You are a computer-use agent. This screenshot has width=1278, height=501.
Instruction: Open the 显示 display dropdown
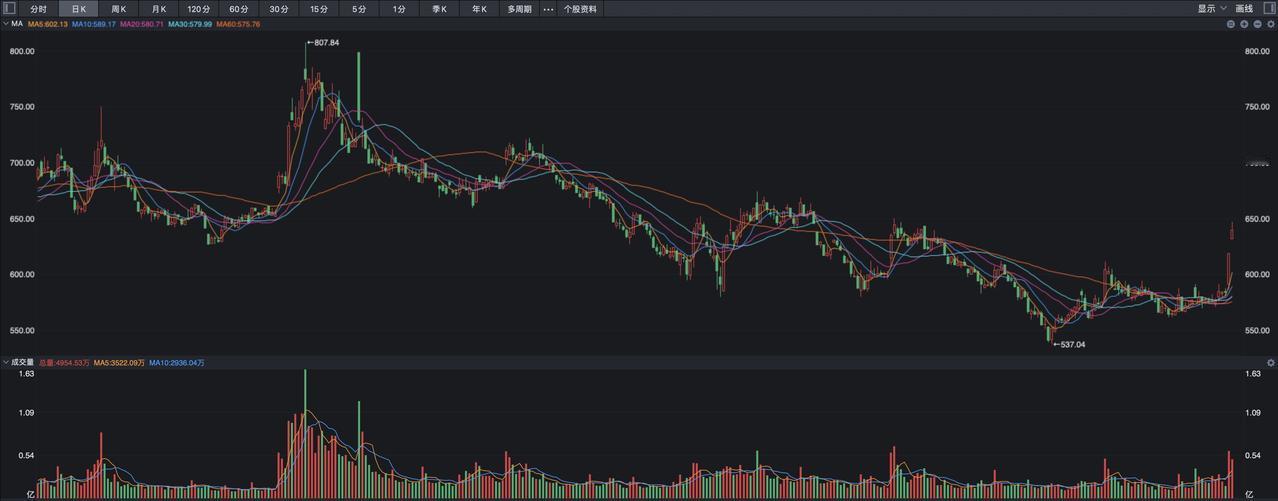(x=1212, y=8)
